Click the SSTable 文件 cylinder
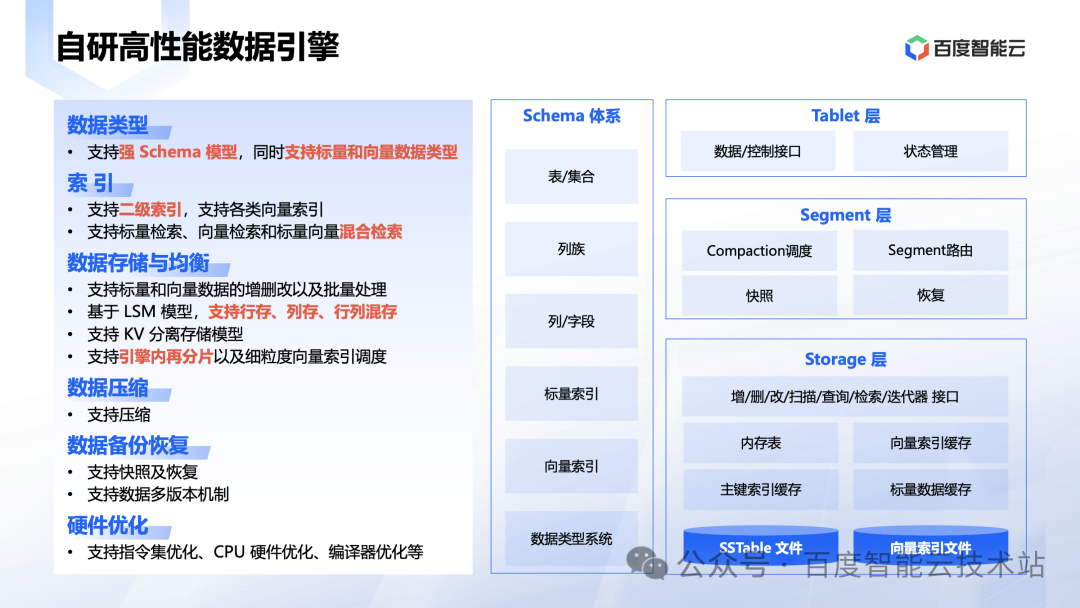Screen dimensions: 1080x608 point(761,546)
